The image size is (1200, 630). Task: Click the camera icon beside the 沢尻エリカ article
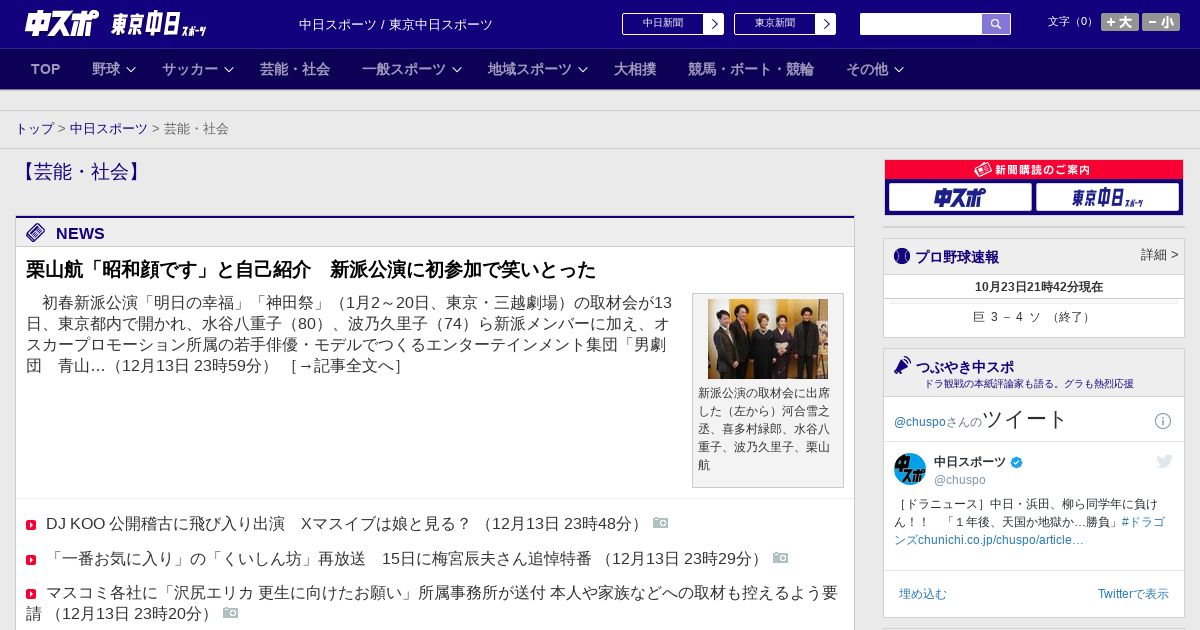click(231, 613)
